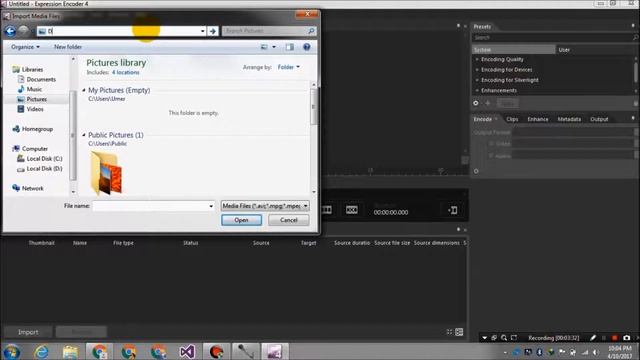640x360 pixels.
Task: Switch to the Enhance tab
Action: point(538,119)
